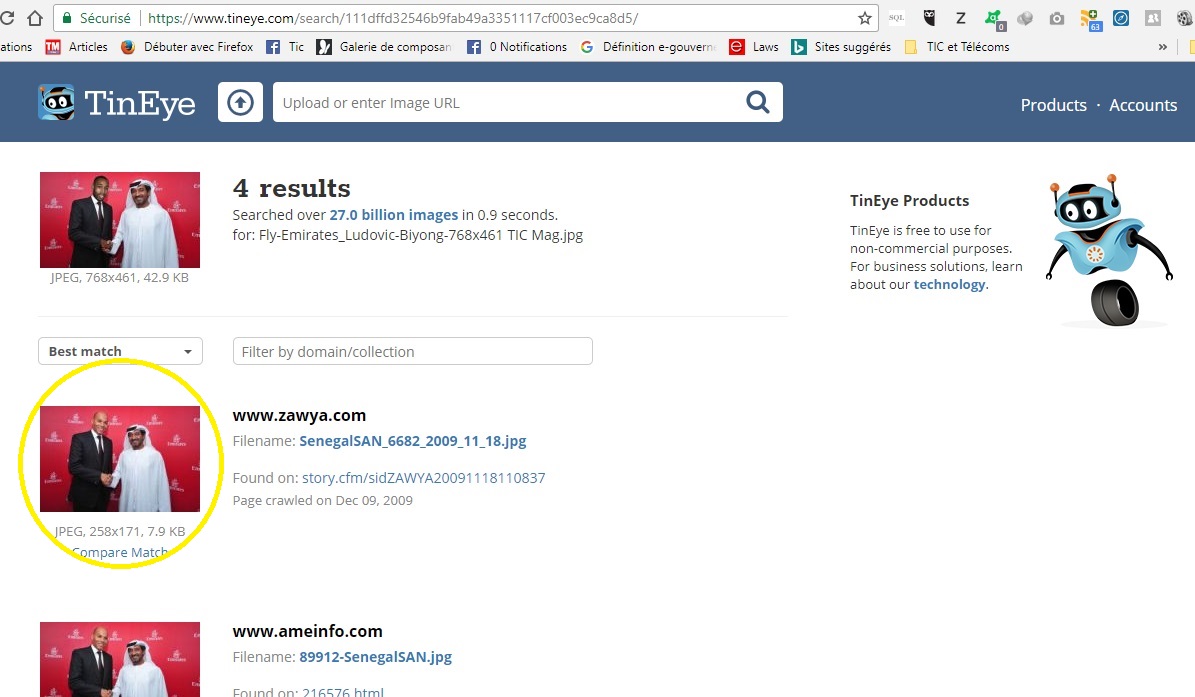Image resolution: width=1195 pixels, height=697 pixels.
Task: Click the magnifying glass search icon
Action: 758,102
